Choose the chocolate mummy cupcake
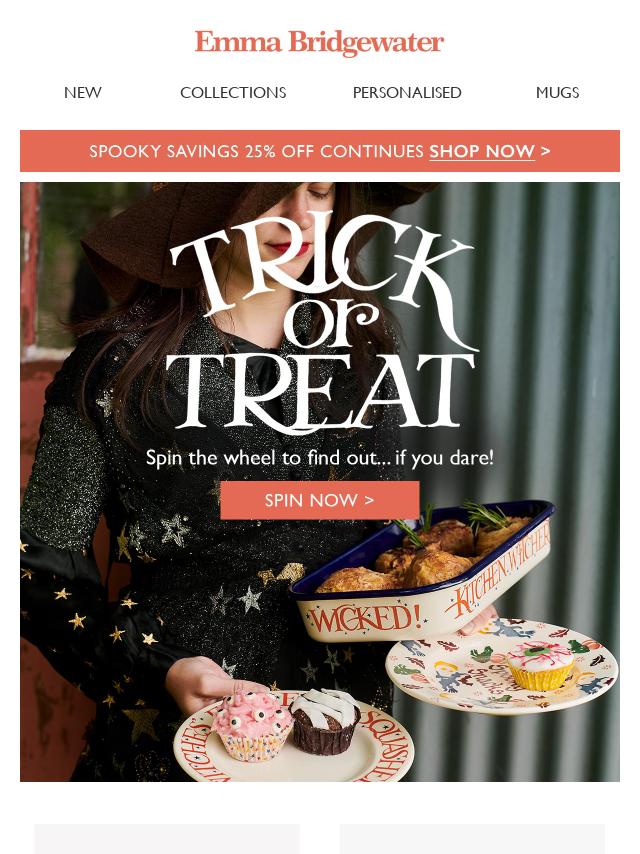Viewport: 640px width, 854px height. pyautogui.click(x=325, y=721)
